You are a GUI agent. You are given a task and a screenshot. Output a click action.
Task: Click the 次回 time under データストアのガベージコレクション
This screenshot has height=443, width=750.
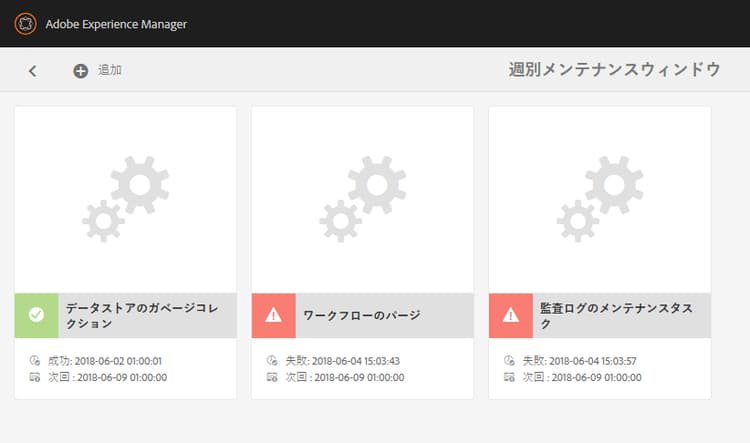(x=108, y=377)
